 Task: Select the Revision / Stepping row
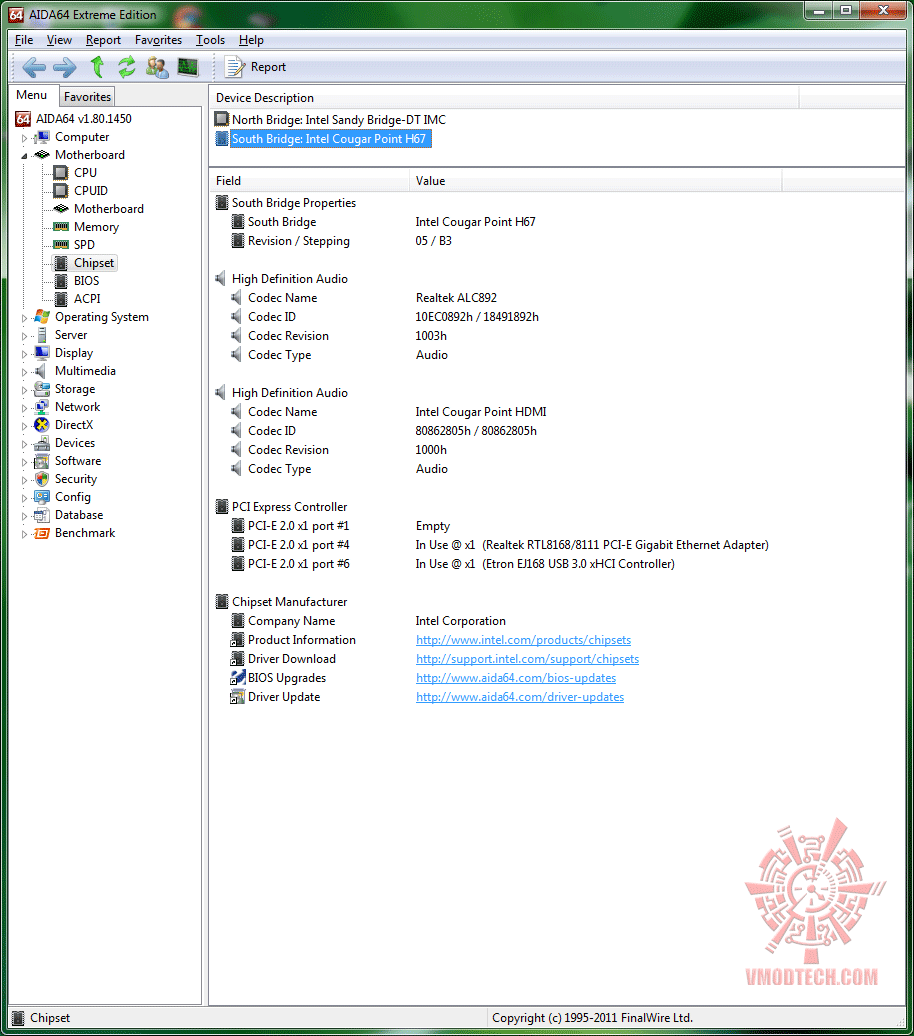coord(340,241)
